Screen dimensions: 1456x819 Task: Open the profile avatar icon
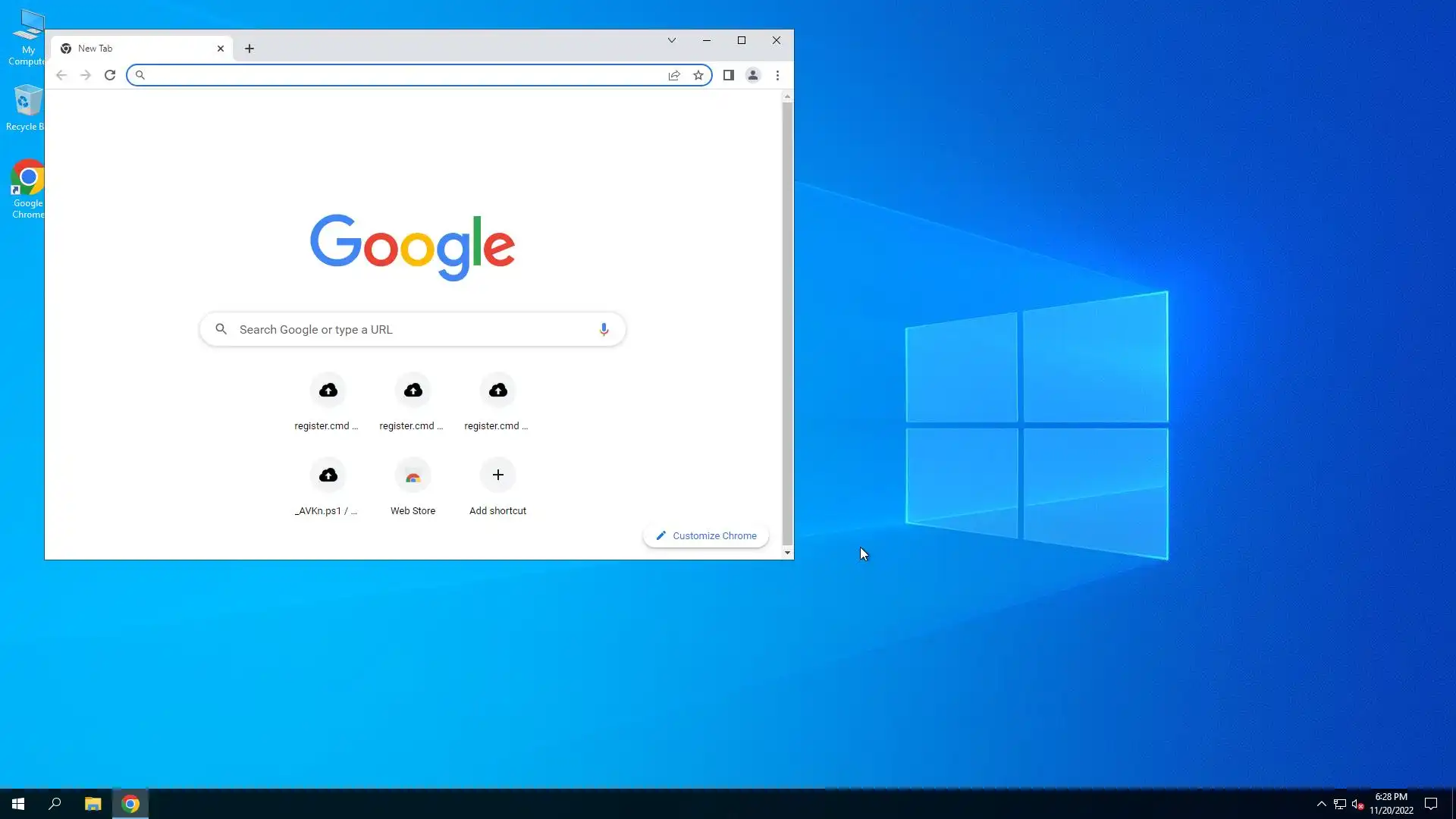click(752, 75)
